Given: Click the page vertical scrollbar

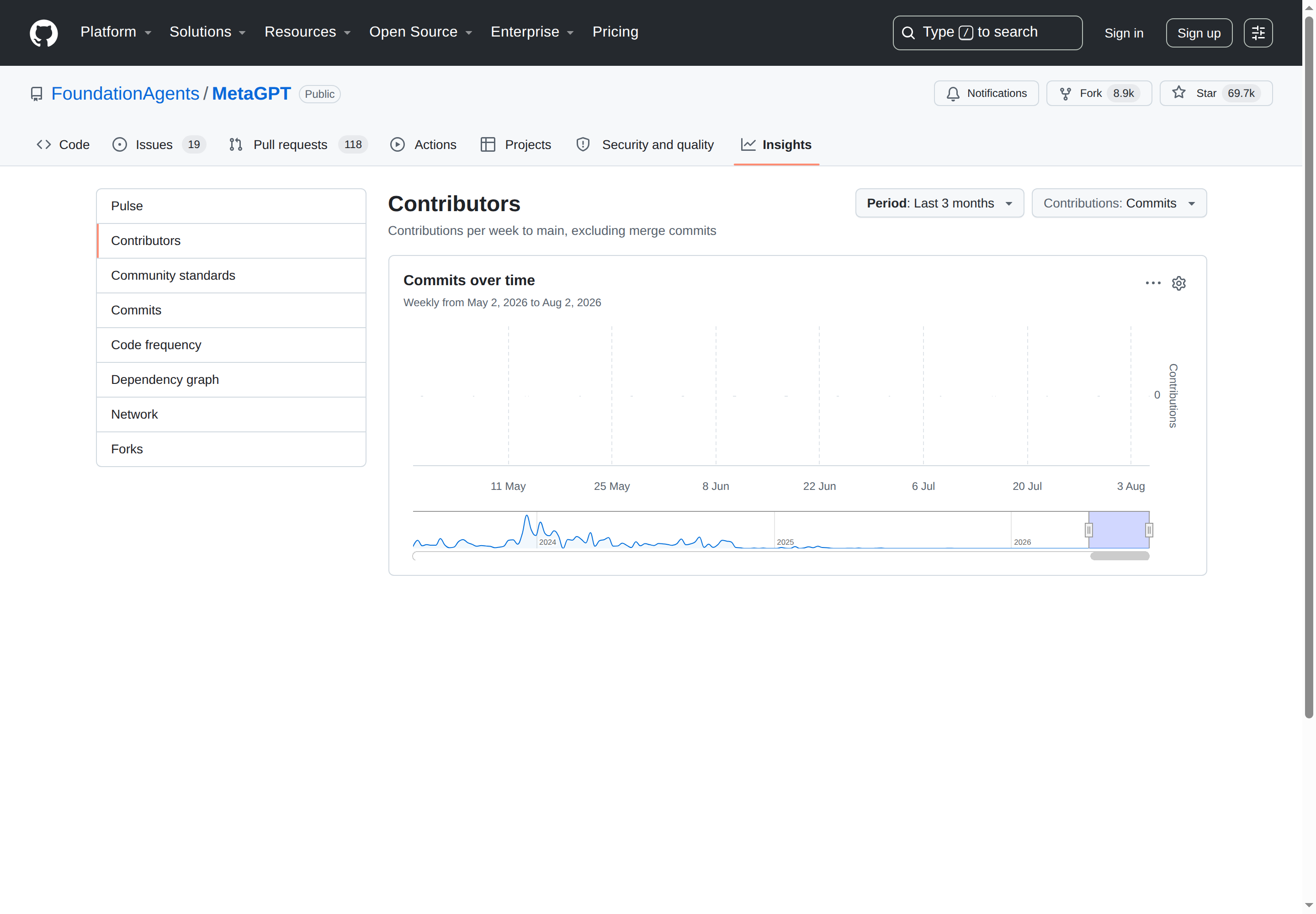Looking at the screenshot, I should (x=1309, y=367).
